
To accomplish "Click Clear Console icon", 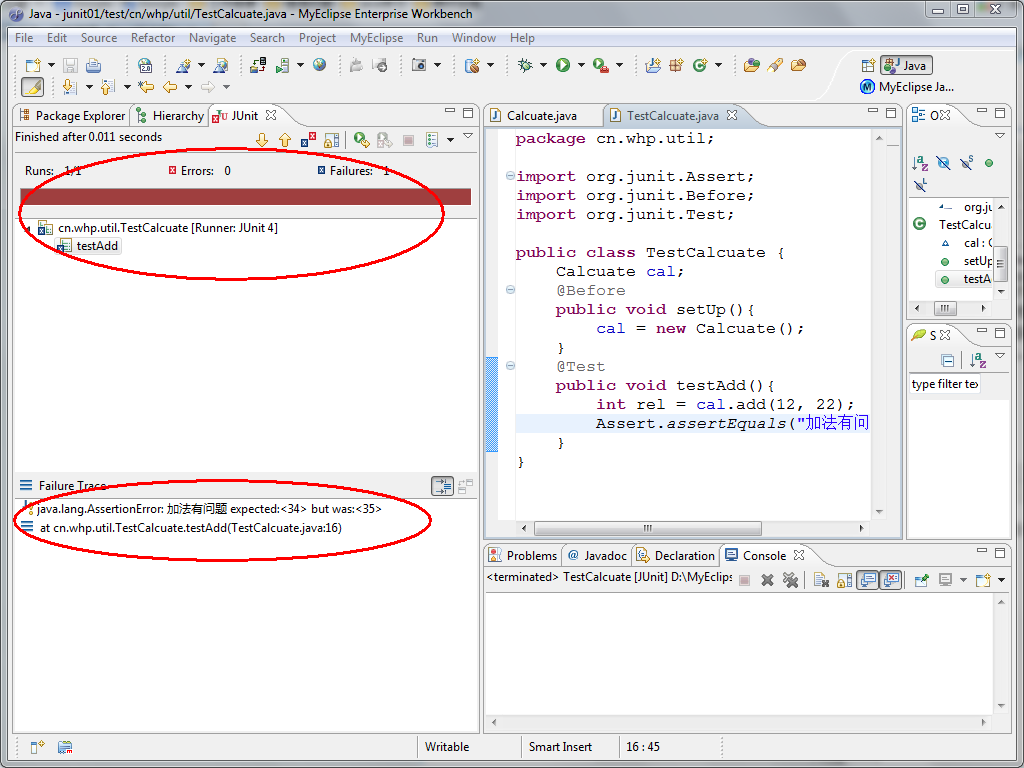I will [822, 580].
